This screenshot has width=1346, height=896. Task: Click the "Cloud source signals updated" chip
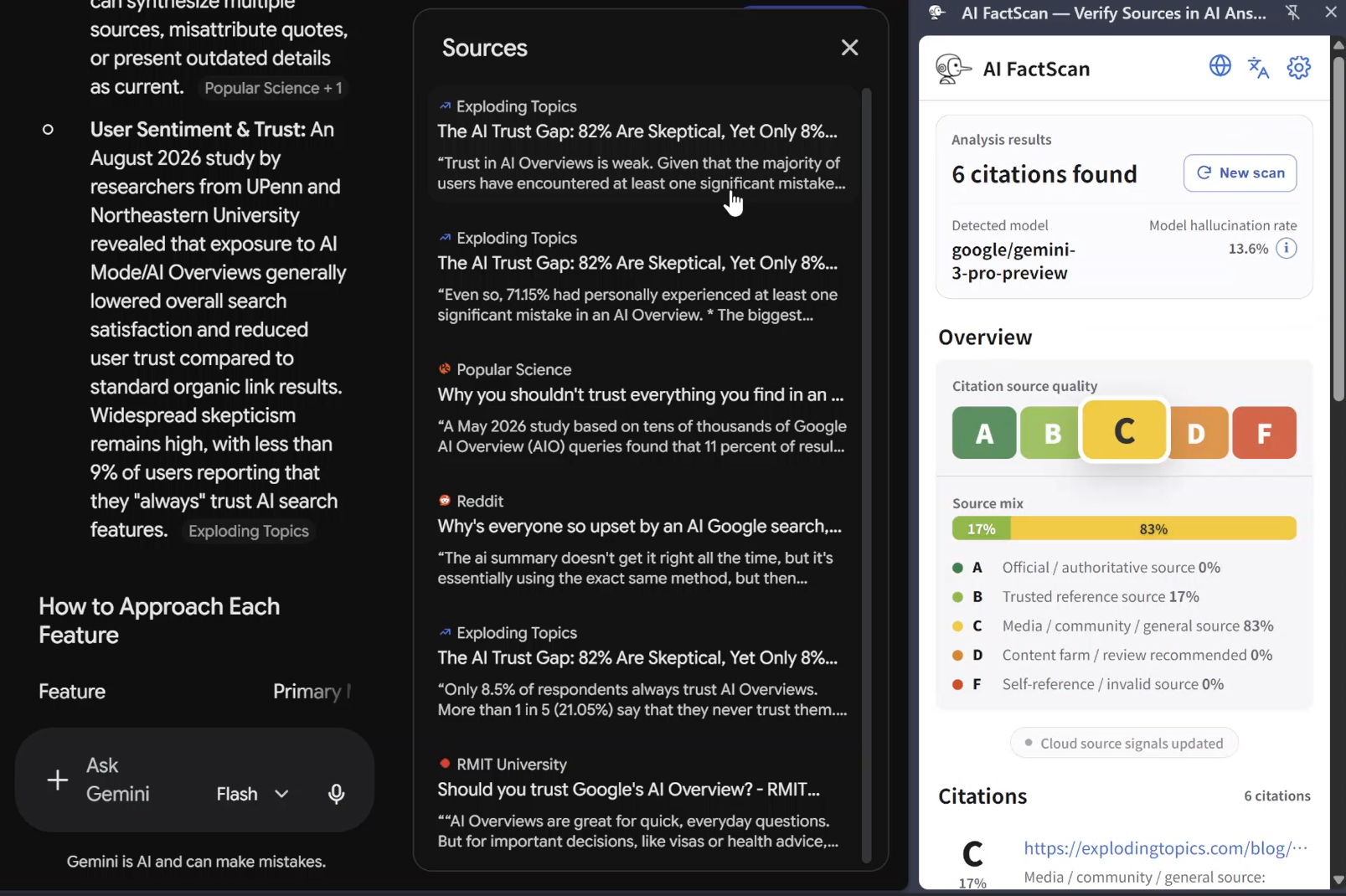1123,743
